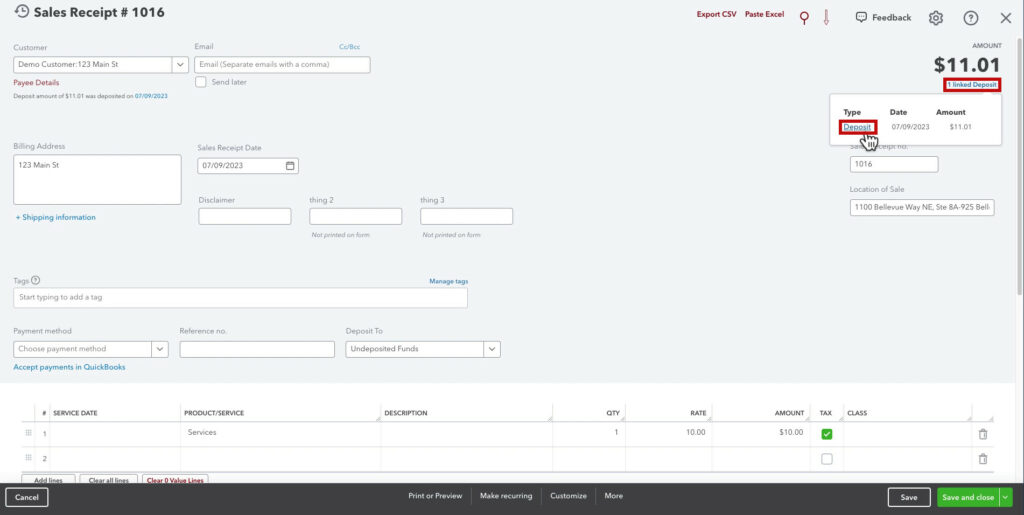The image size is (1024, 515).
Task: Open the Sales Receipt Date calendar picker
Action: pos(290,166)
